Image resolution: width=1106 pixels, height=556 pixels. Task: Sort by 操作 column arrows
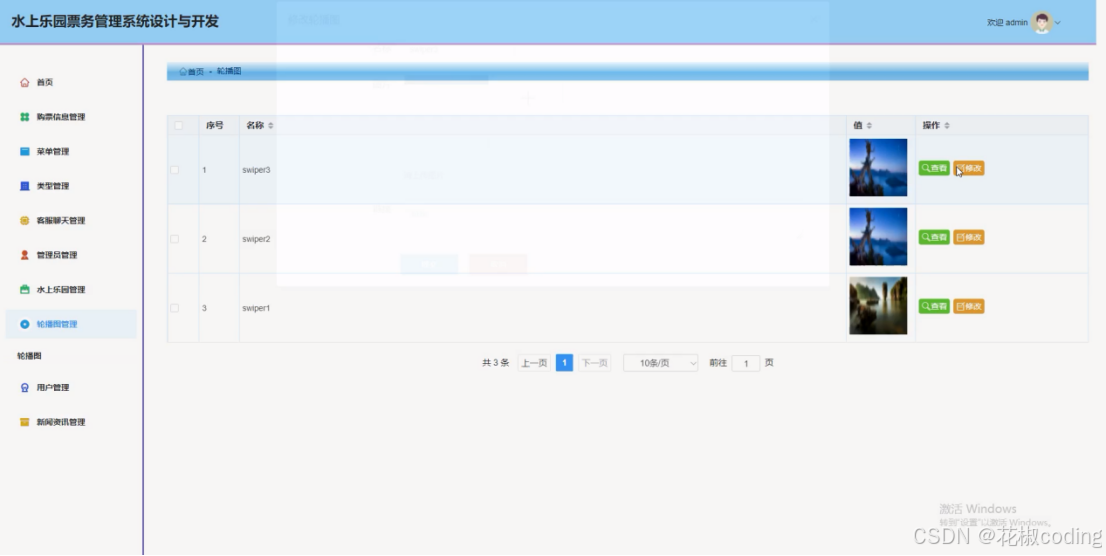point(947,126)
